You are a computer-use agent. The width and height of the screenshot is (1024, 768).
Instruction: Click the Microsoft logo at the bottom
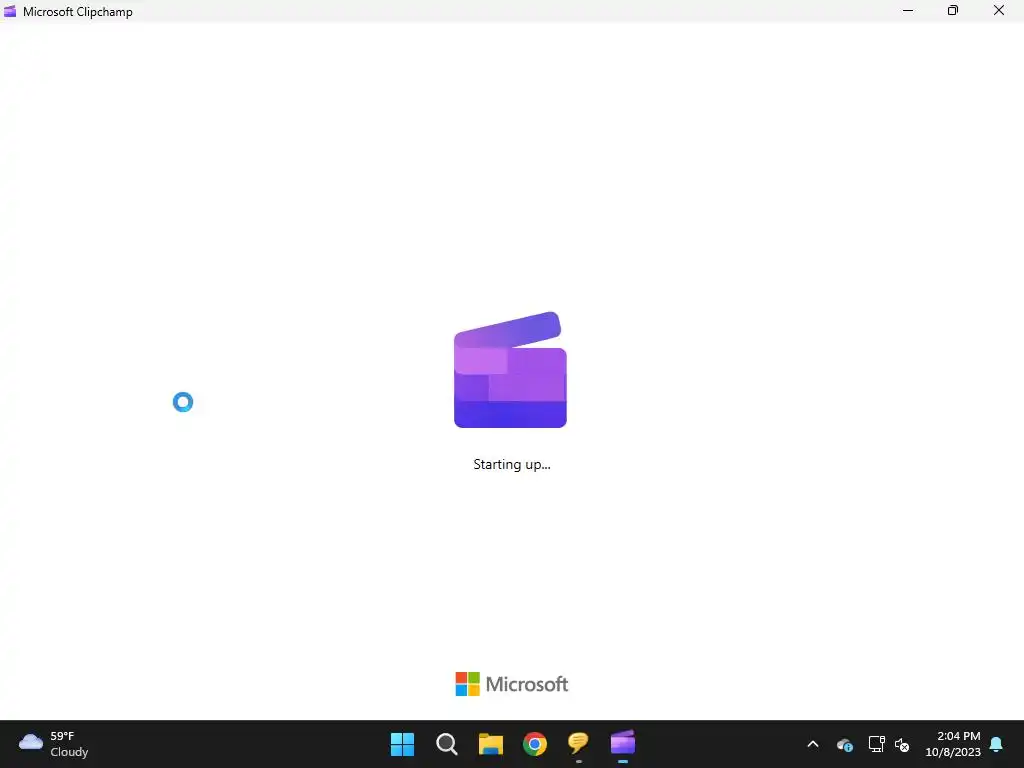(x=512, y=684)
